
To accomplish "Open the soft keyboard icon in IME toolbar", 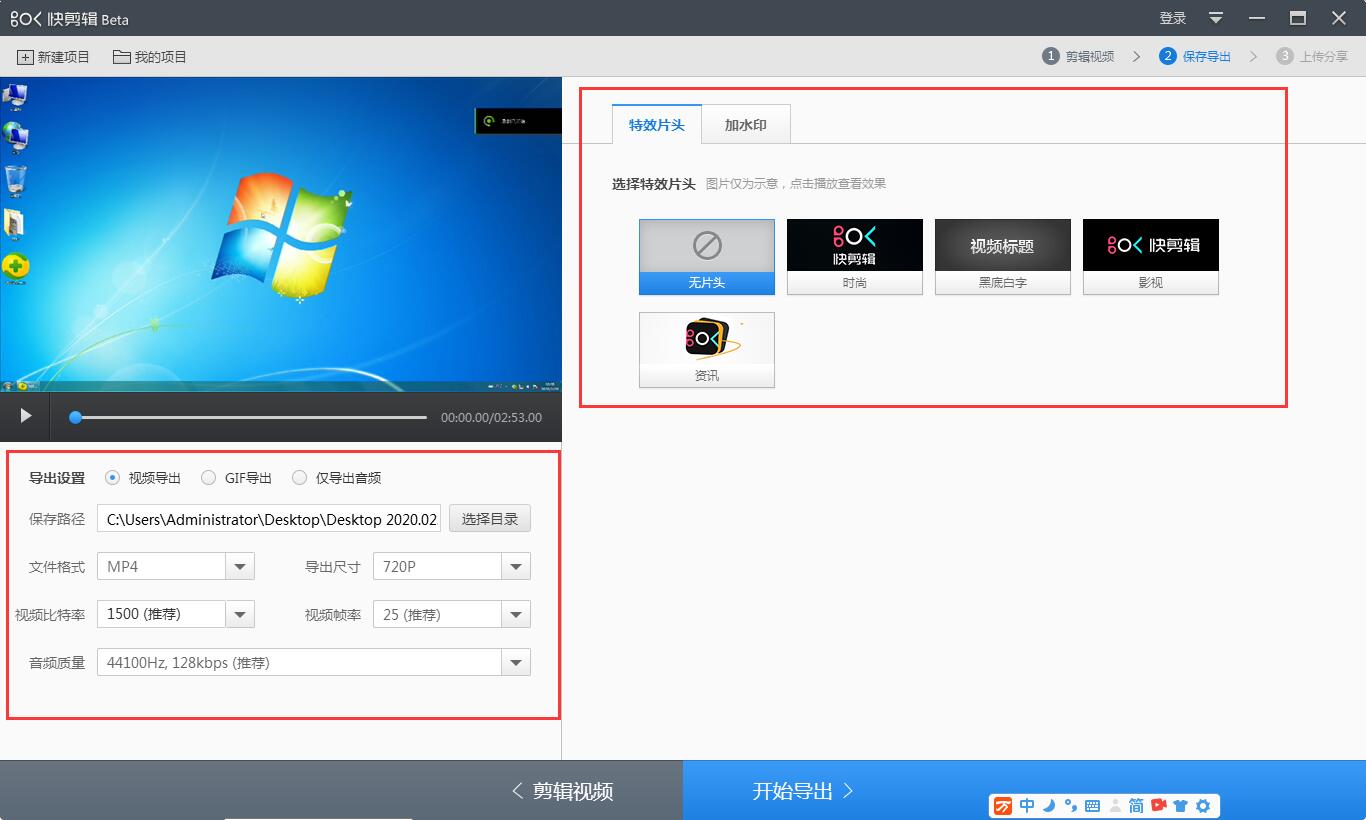I will pos(1092,806).
